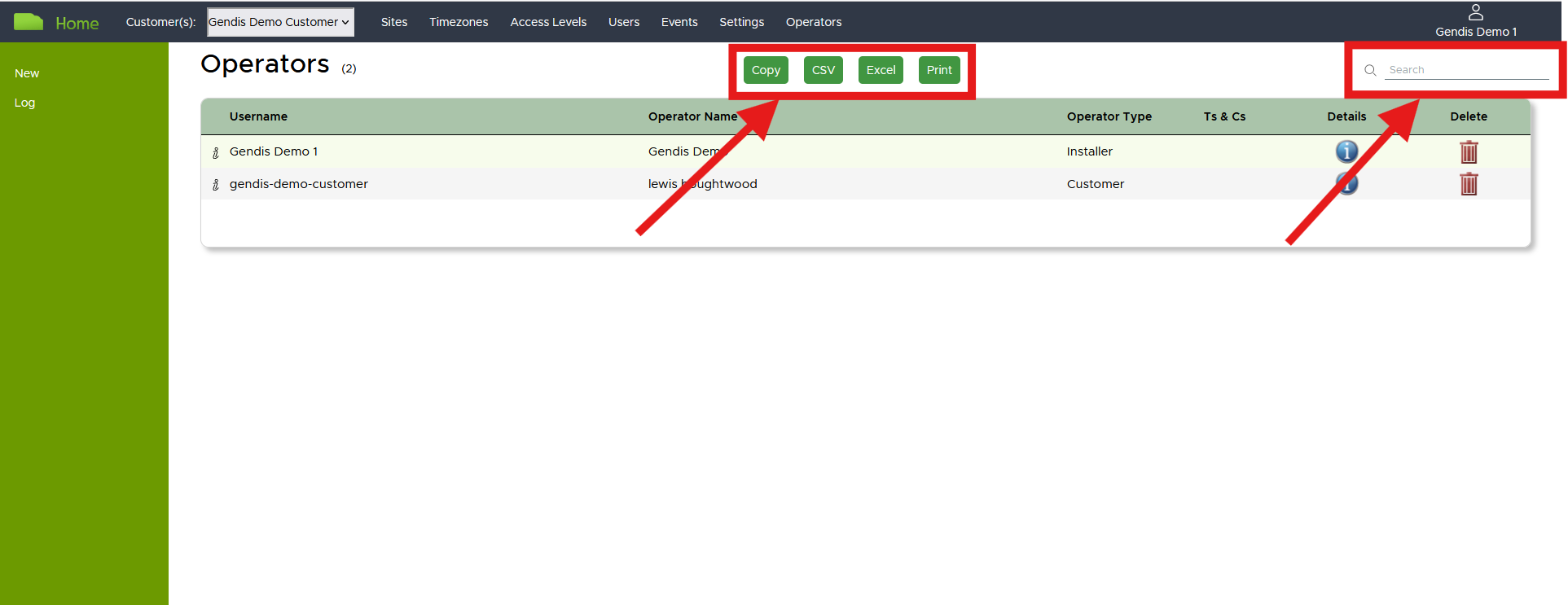This screenshot has height=605, width=1568.
Task: Open the Sites menu
Action: [x=394, y=22]
